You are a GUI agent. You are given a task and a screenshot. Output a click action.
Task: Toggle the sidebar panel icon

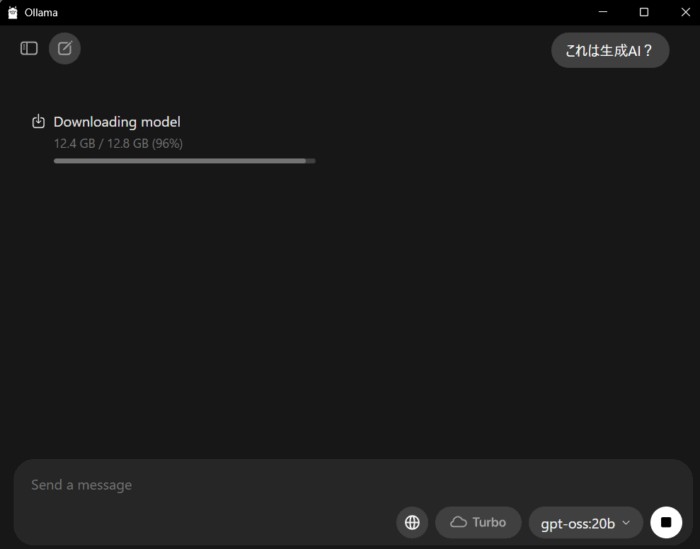tap(29, 48)
